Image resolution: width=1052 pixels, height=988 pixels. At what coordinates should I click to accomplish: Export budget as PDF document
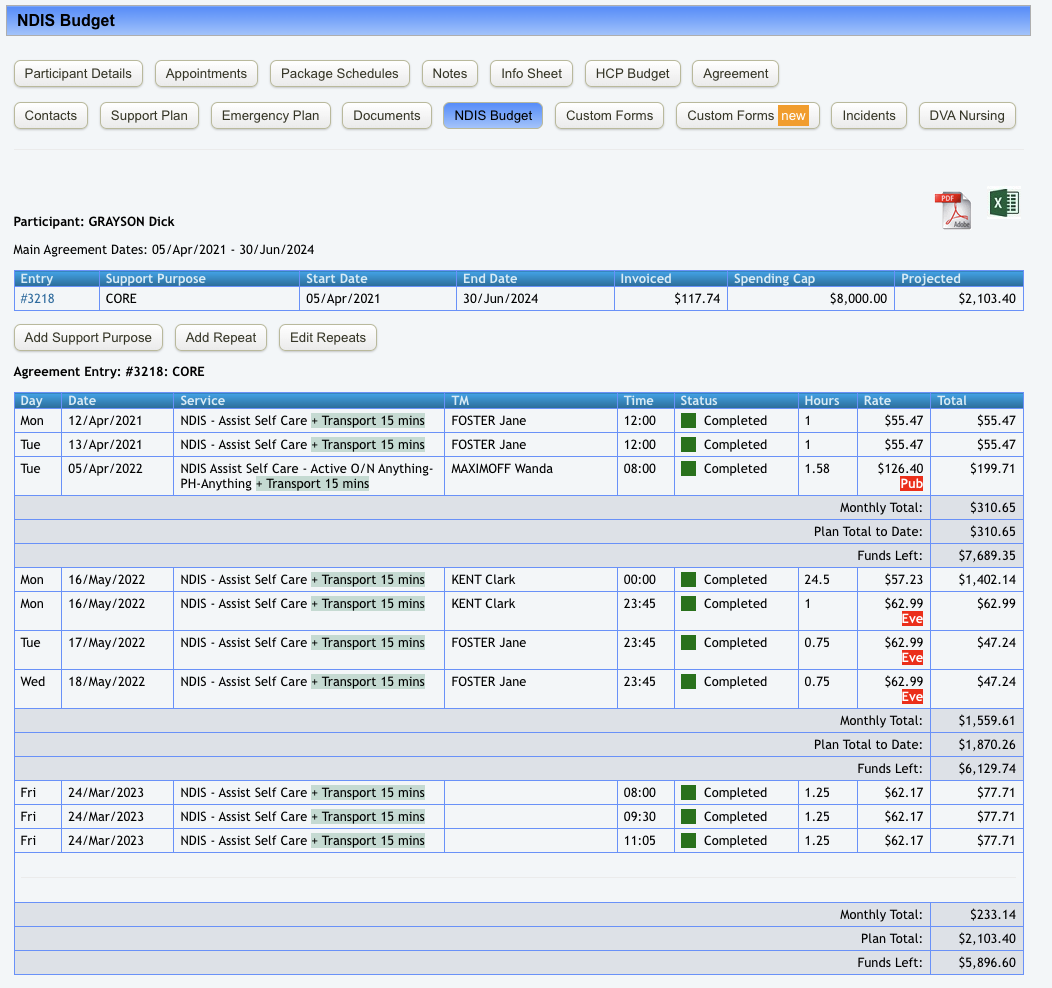click(952, 210)
